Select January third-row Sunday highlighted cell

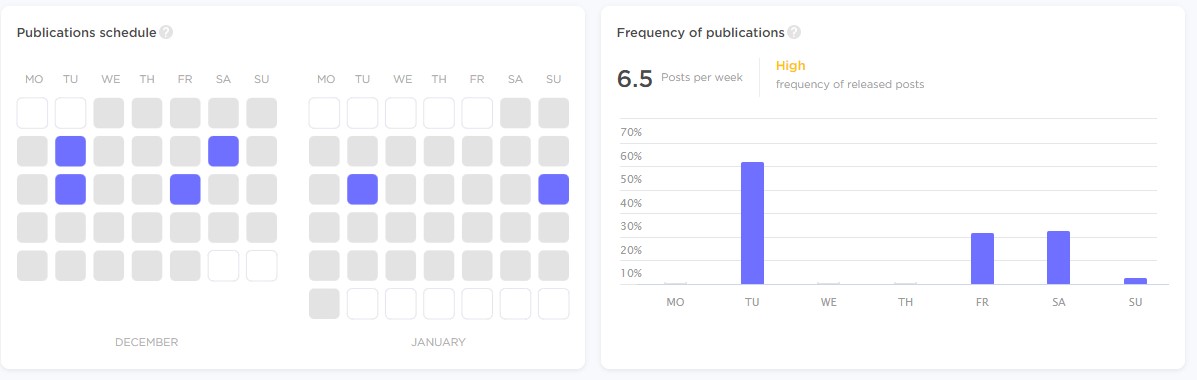(553, 189)
